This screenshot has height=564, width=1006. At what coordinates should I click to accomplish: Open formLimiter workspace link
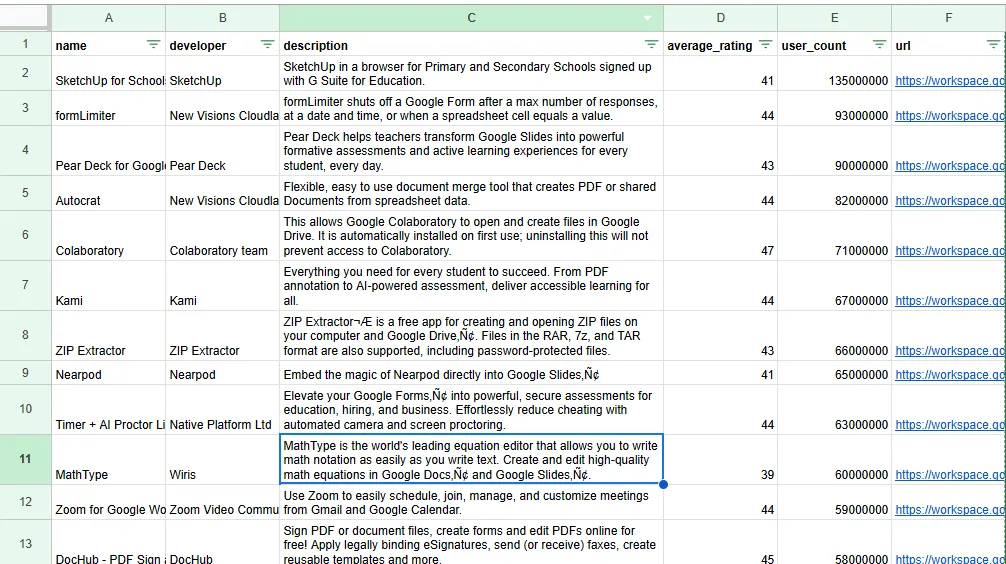click(x=950, y=116)
